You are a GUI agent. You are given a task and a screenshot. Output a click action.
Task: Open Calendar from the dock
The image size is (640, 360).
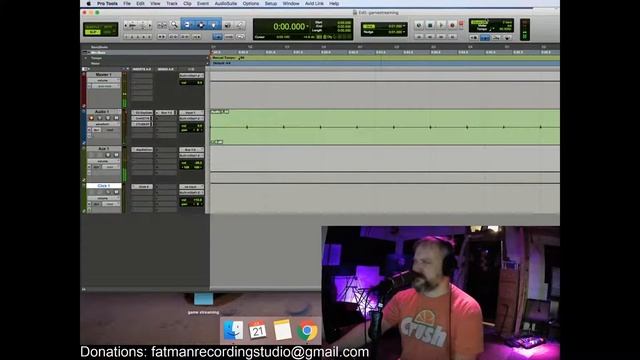point(258,330)
